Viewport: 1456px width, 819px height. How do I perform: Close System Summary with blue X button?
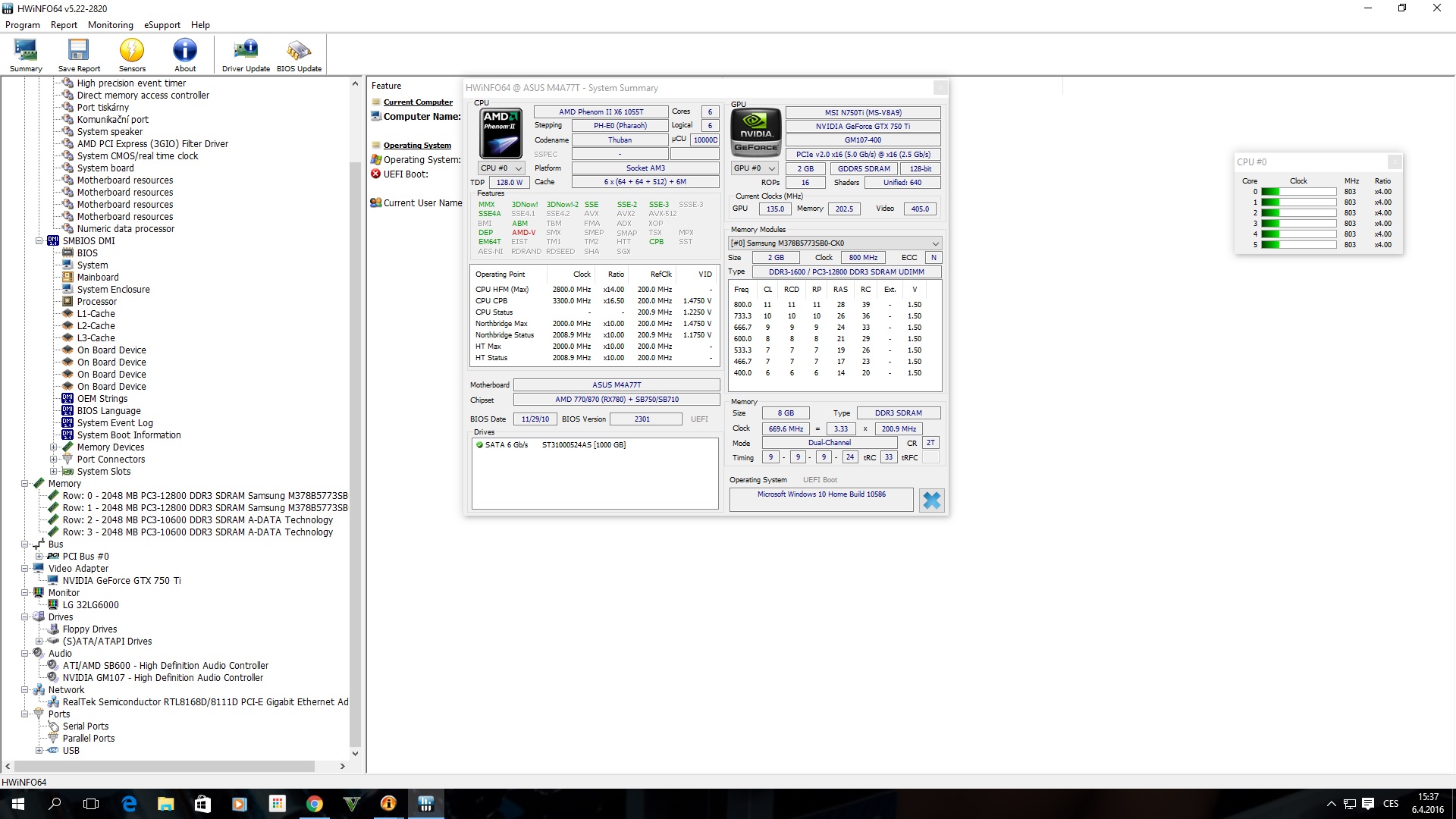tap(932, 500)
